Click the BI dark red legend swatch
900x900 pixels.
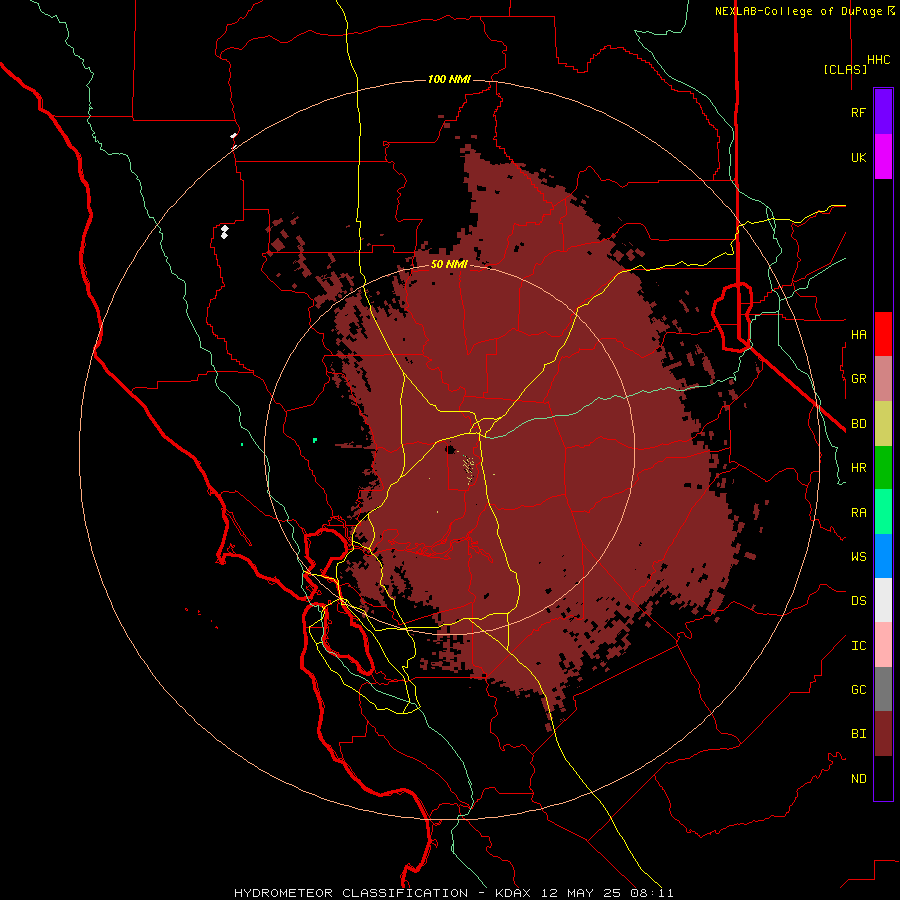(x=883, y=734)
